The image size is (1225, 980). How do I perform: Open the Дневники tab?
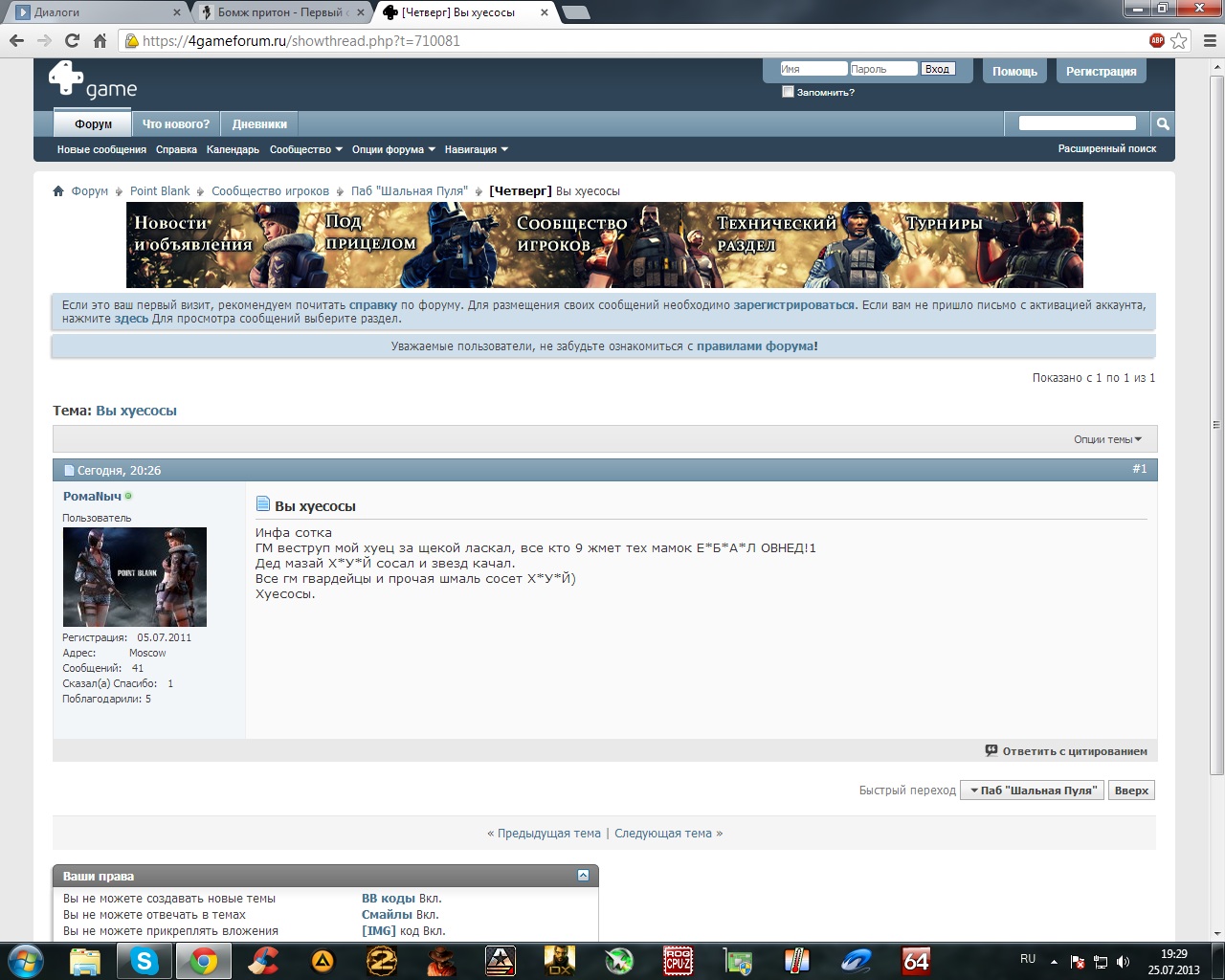[x=259, y=124]
